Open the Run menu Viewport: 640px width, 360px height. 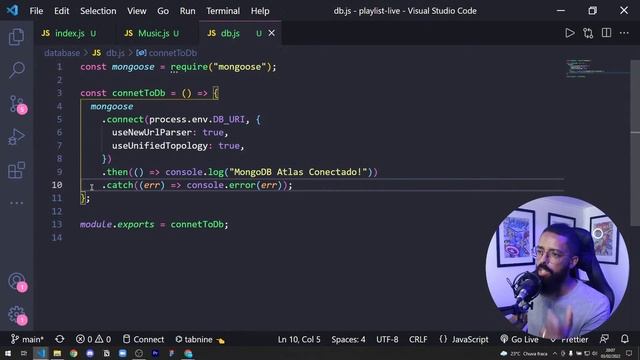187,11
